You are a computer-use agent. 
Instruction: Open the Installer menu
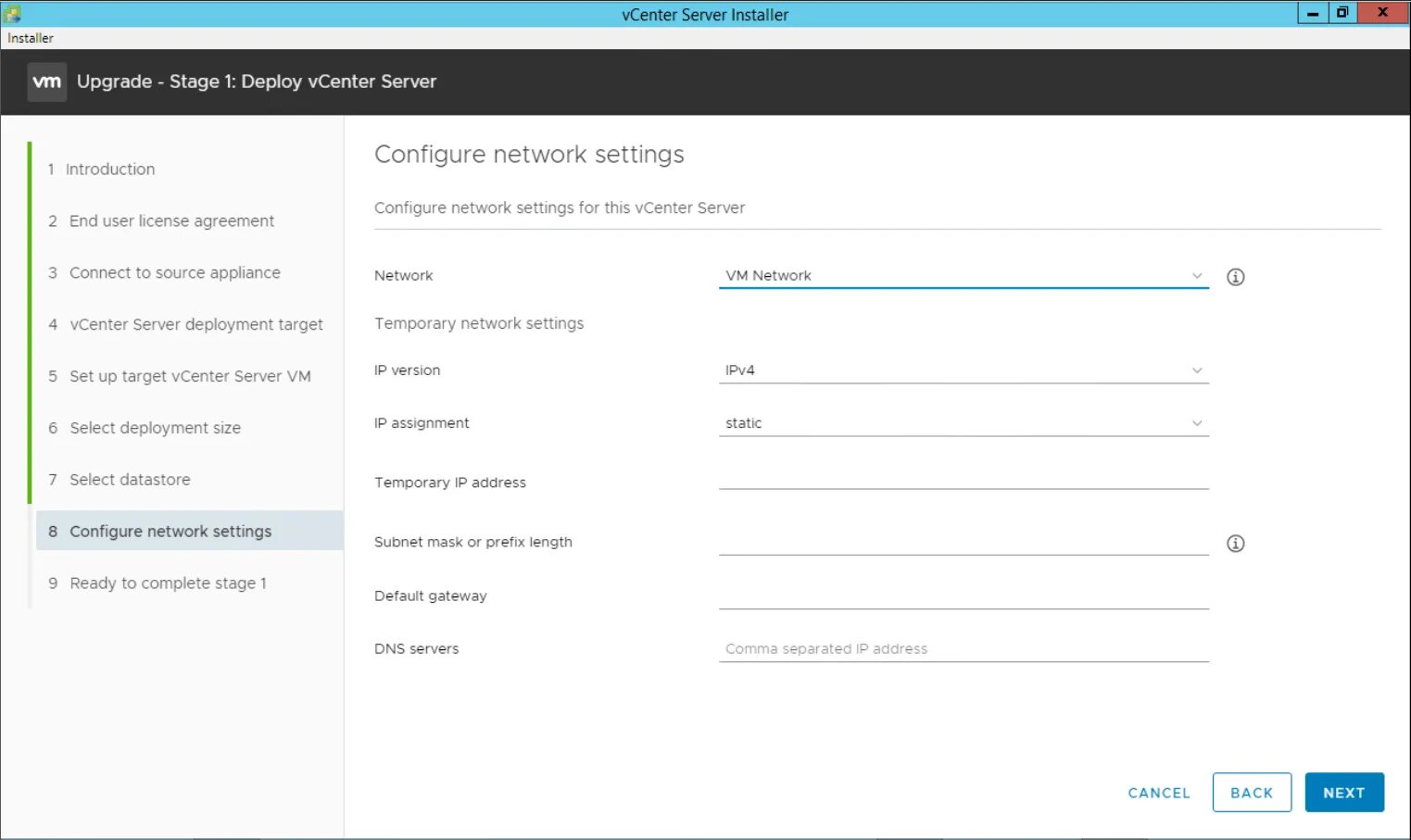click(x=31, y=38)
